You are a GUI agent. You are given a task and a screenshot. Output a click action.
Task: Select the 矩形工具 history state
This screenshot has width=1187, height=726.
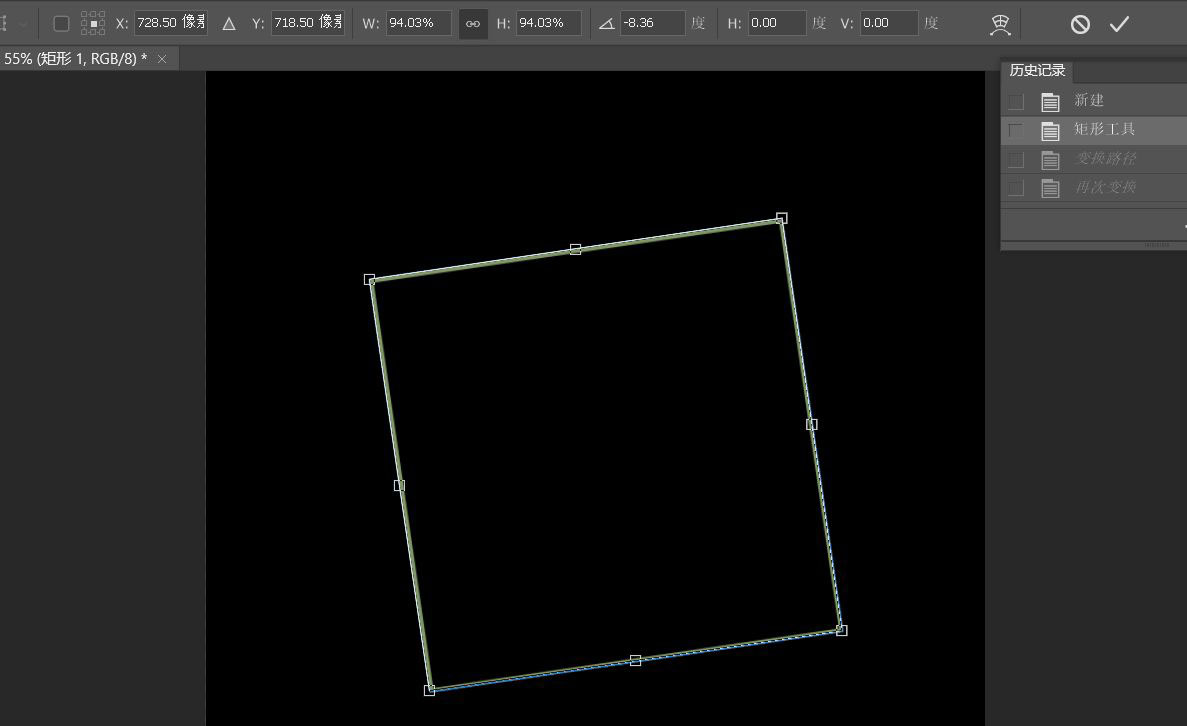click(x=1094, y=130)
